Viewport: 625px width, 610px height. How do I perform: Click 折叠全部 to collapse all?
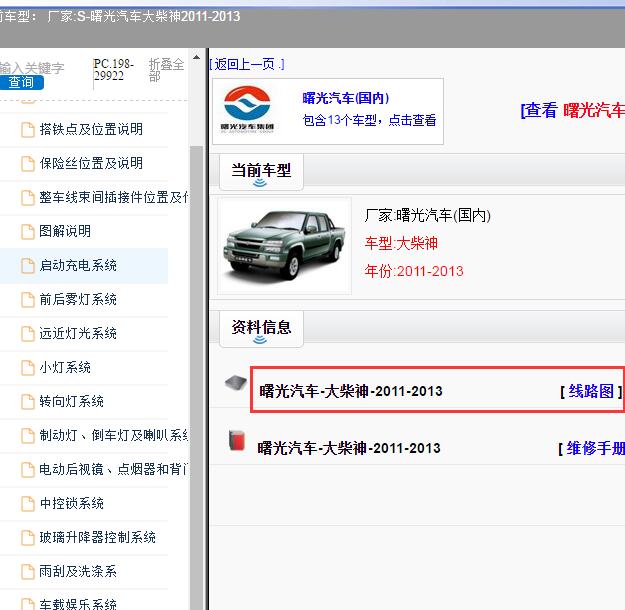pyautogui.click(x=166, y=69)
